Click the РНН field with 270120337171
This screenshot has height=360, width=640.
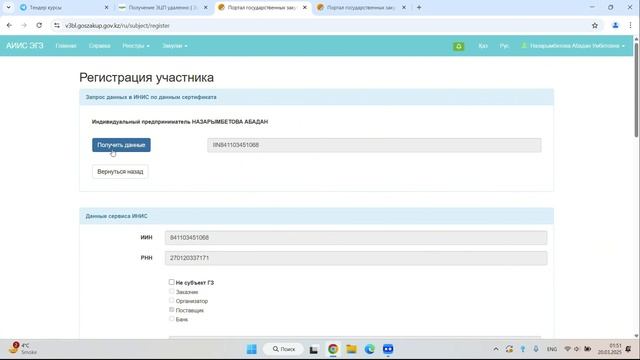(x=356, y=258)
